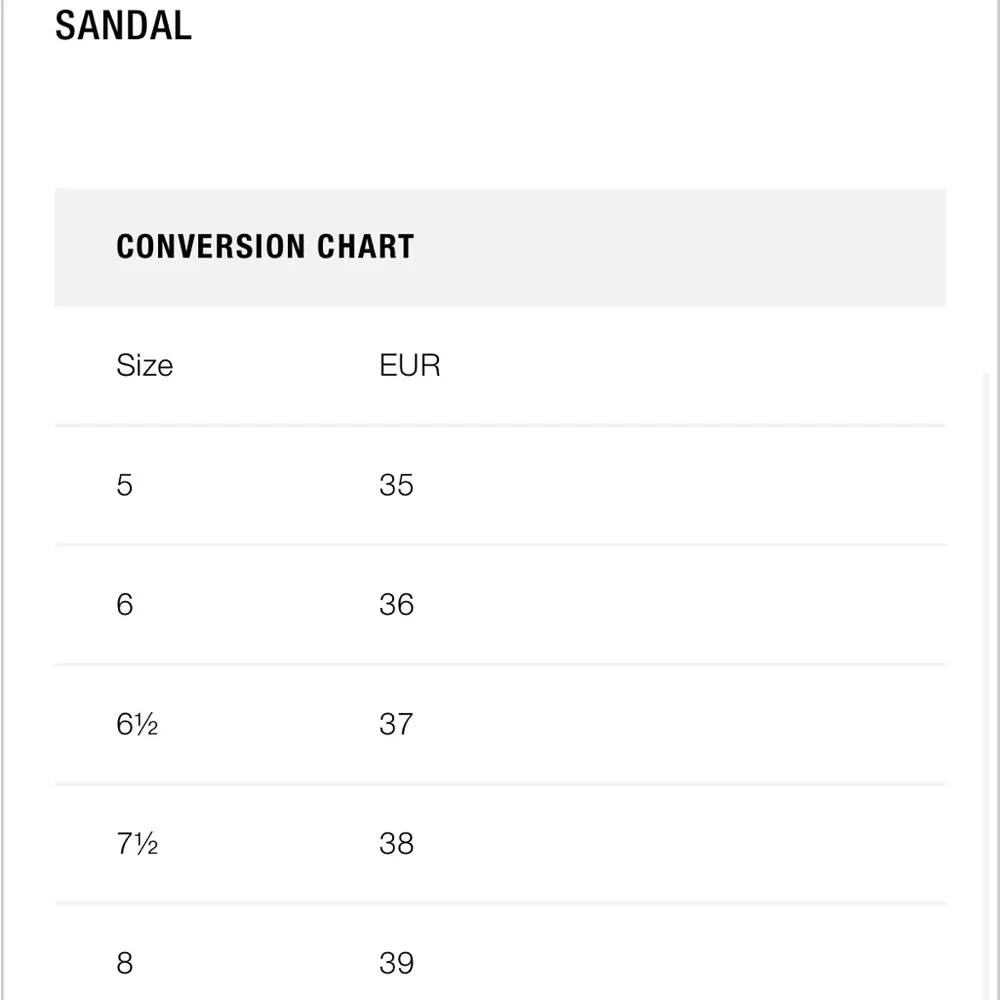This screenshot has height=1000, width=1000.
Task: Click the EUR 39 value
Action: click(396, 962)
